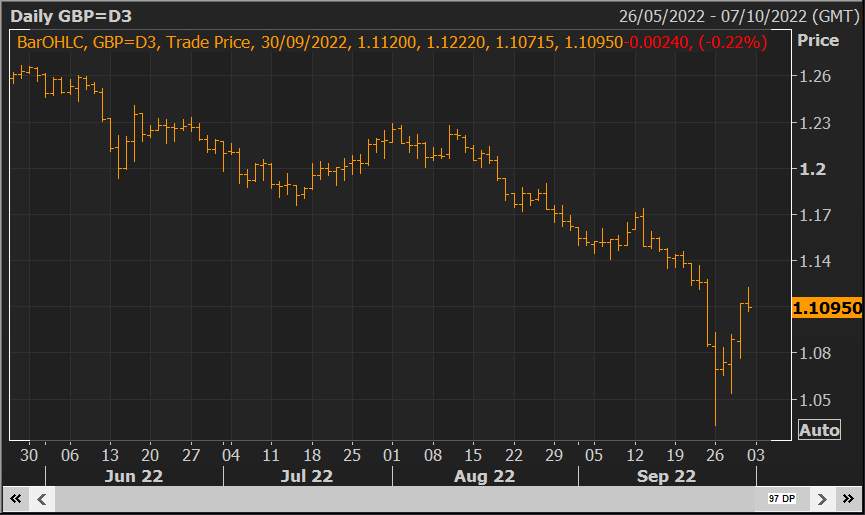Viewport: 865px width, 515px height.
Task: Click the latest price bar at 1.1095
Action: [x=749, y=299]
